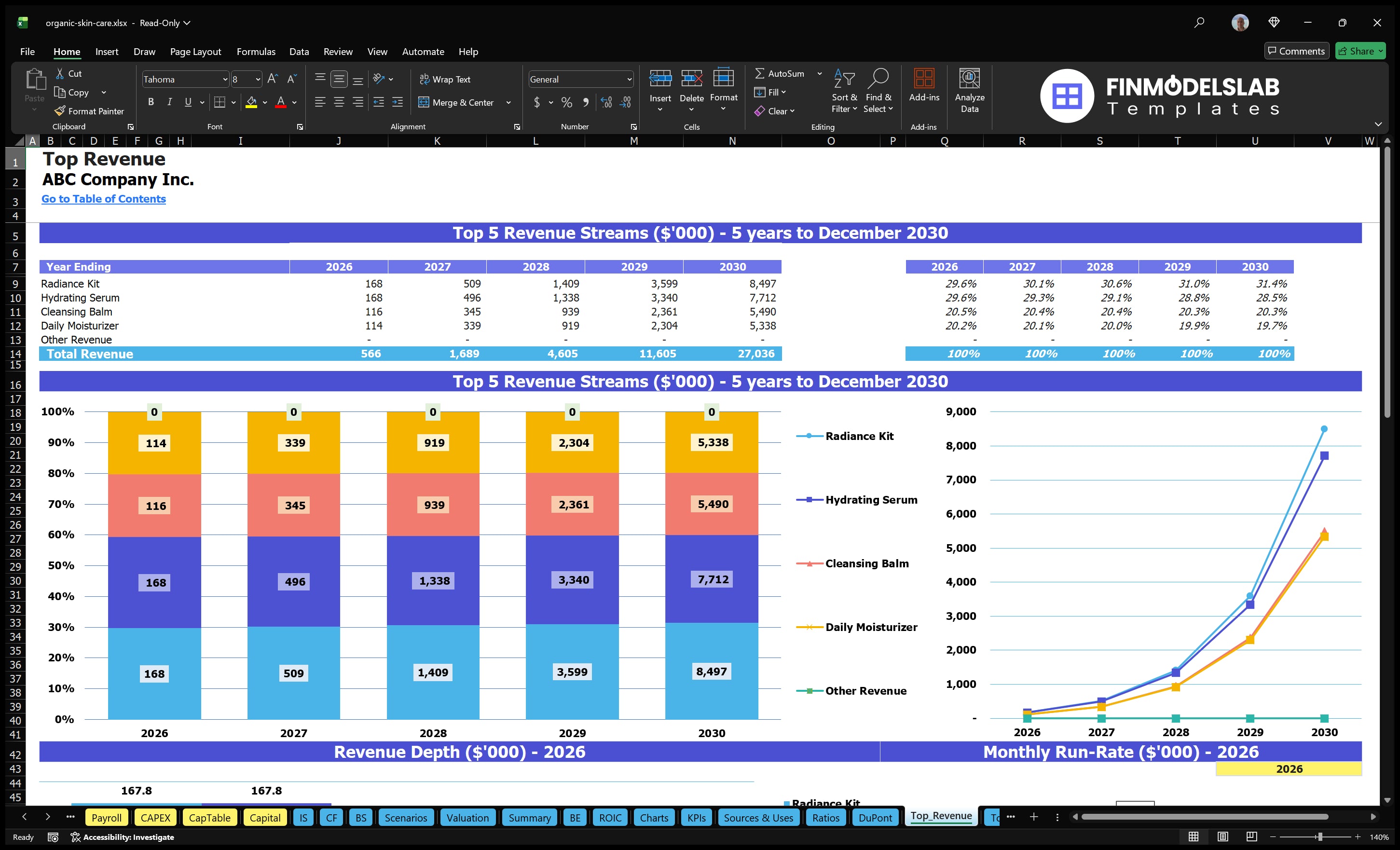Image resolution: width=1400 pixels, height=850 pixels.
Task: Switch to the Formulas ribbon tab
Action: pos(256,51)
